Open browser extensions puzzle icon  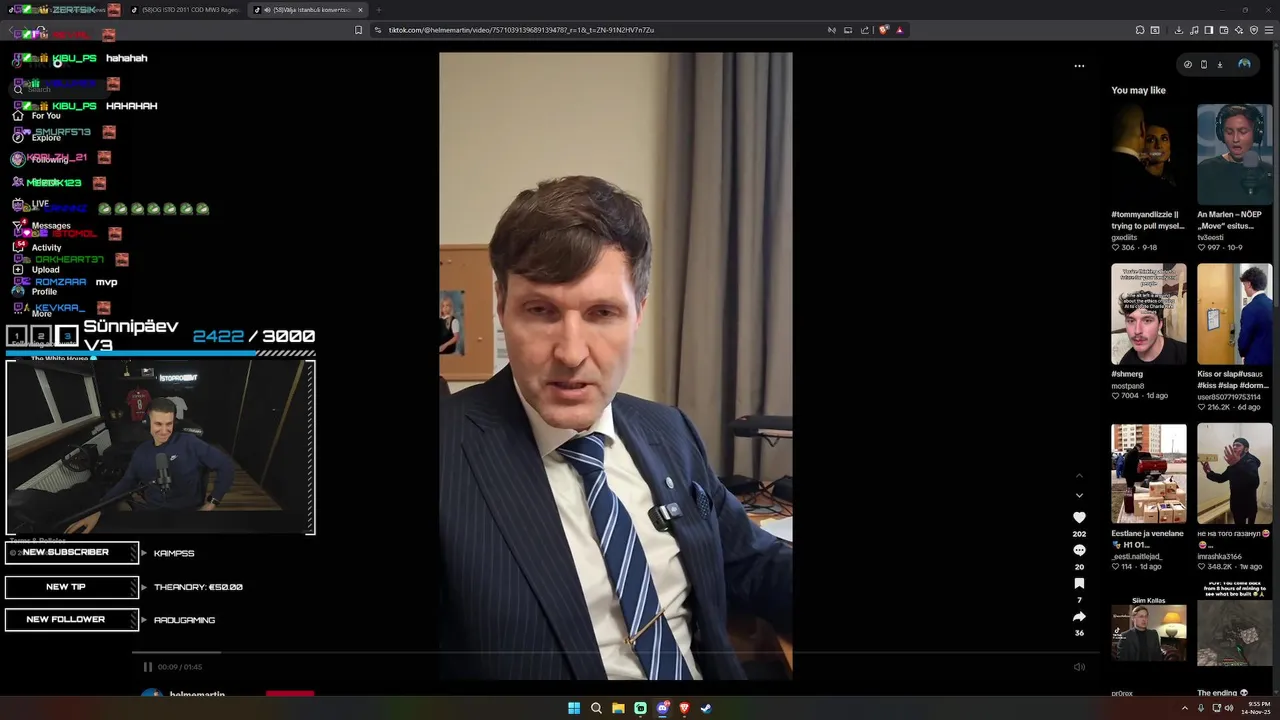pyautogui.click(x=1140, y=30)
